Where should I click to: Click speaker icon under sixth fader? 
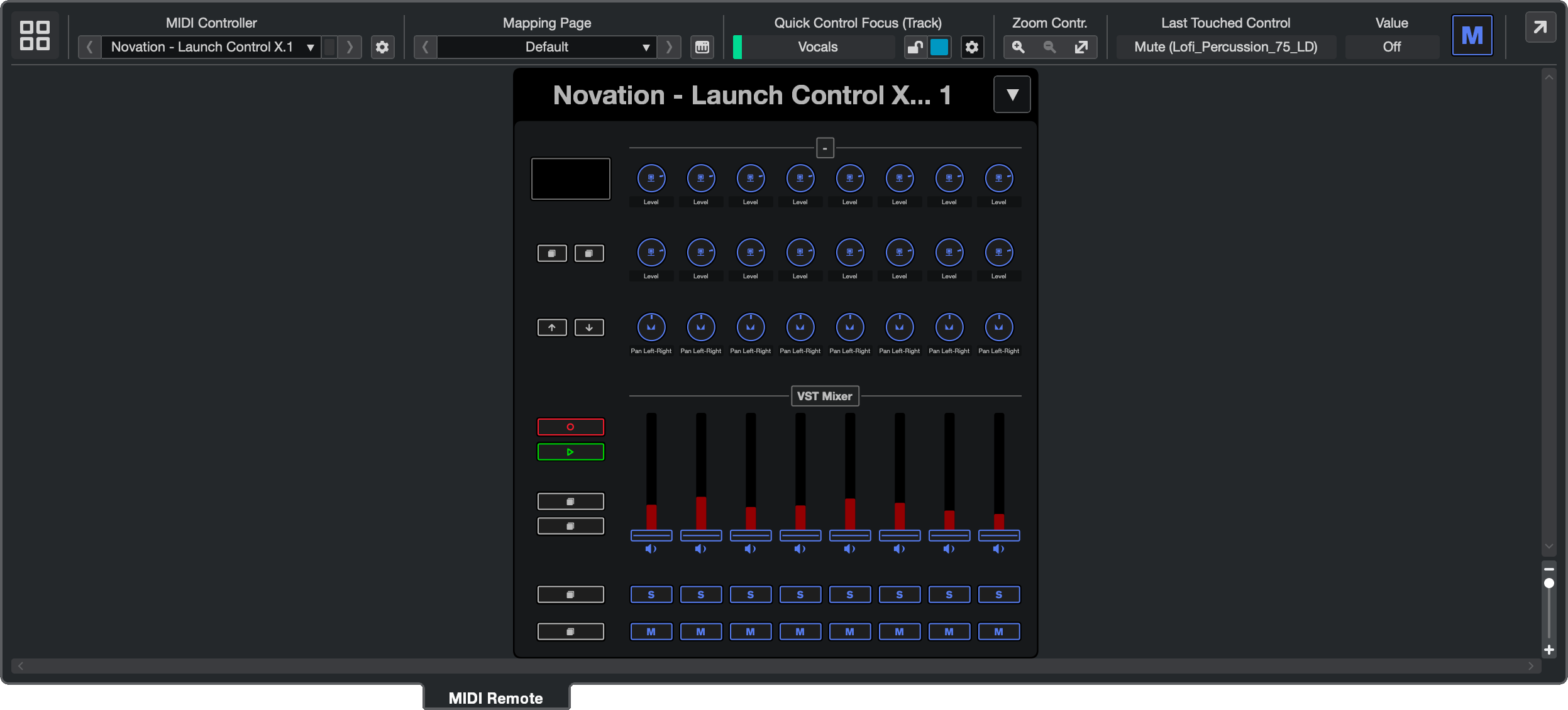900,549
